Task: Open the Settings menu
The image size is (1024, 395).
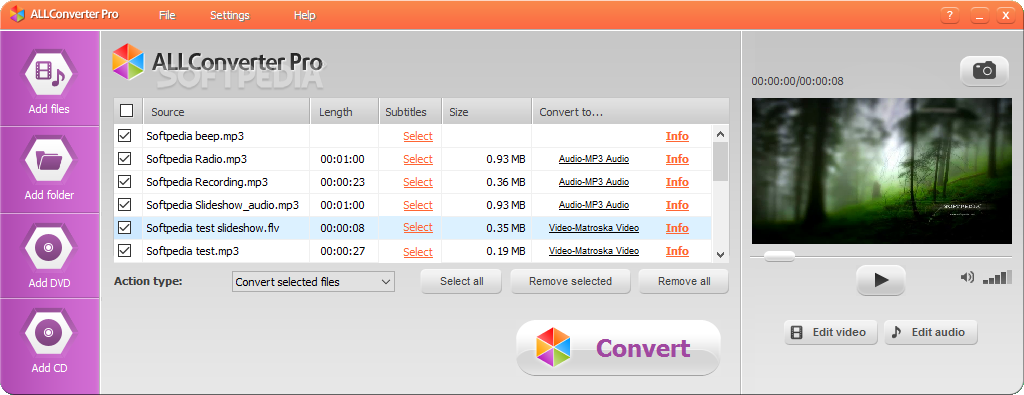Action: click(x=230, y=15)
